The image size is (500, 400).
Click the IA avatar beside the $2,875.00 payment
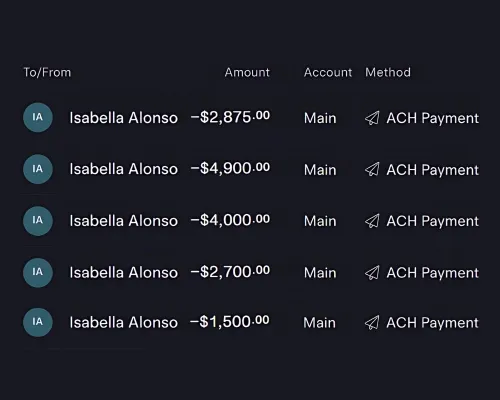tap(38, 117)
